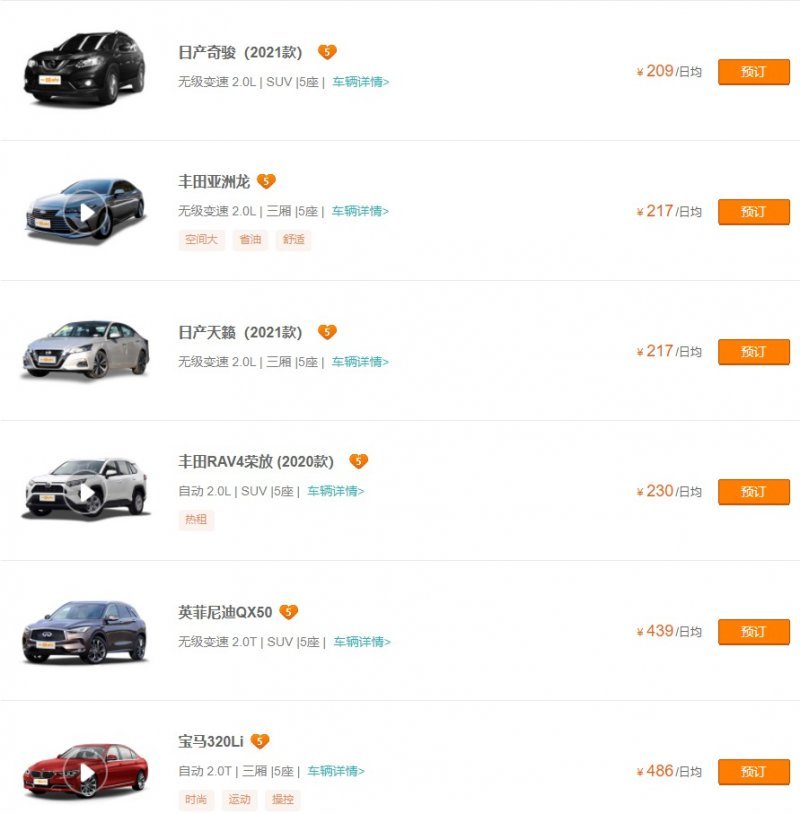This screenshot has height=814, width=800.
Task: View 车辆详情 for 丰田RAV4荣放
Action: click(335, 491)
